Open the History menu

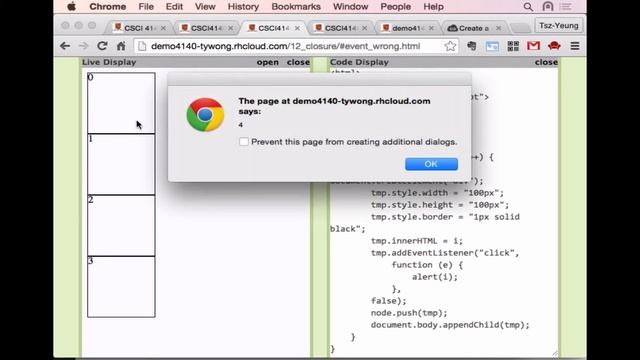tap(243, 7)
